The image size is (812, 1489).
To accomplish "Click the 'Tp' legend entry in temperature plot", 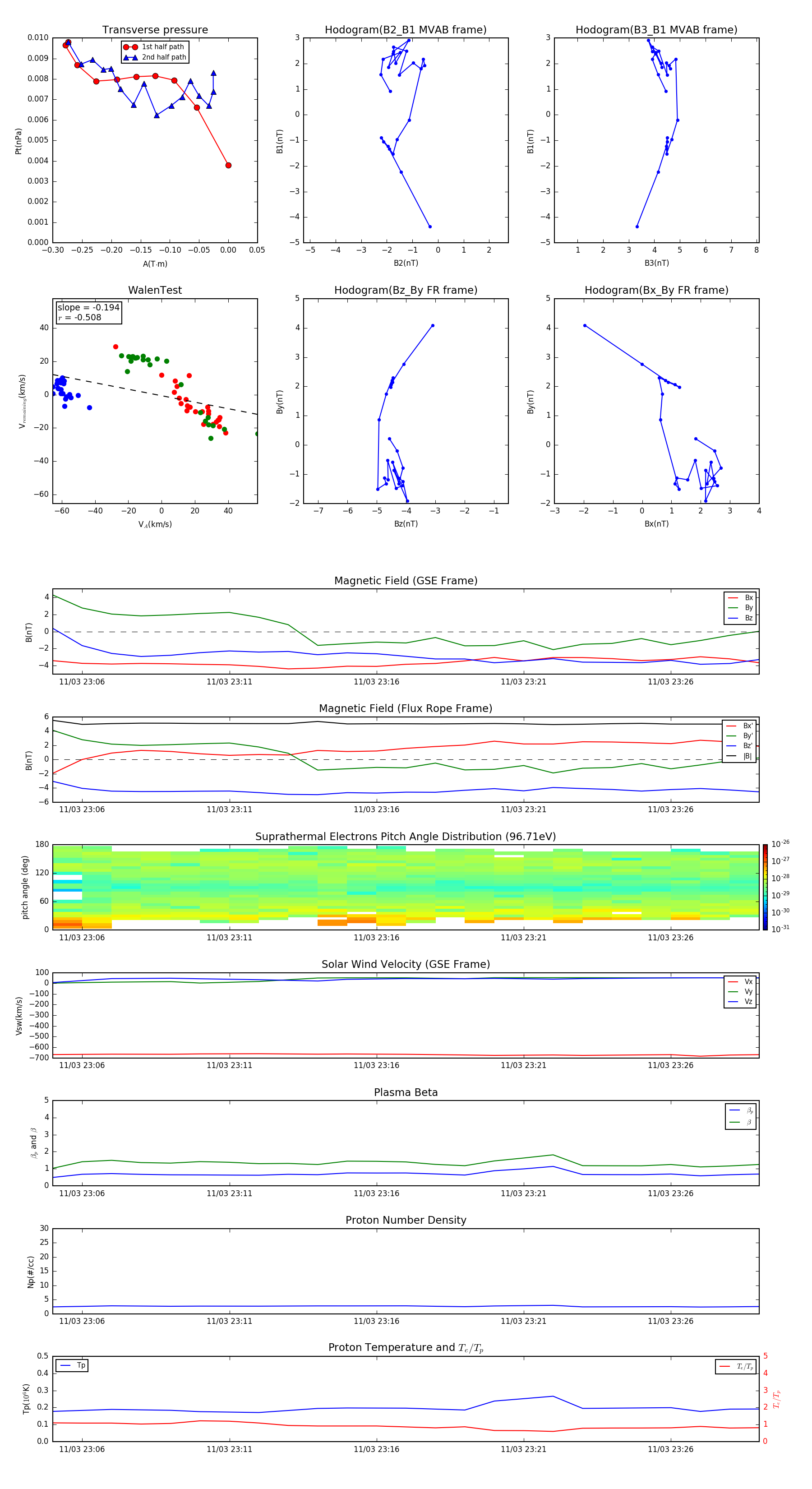I will (x=72, y=1366).
